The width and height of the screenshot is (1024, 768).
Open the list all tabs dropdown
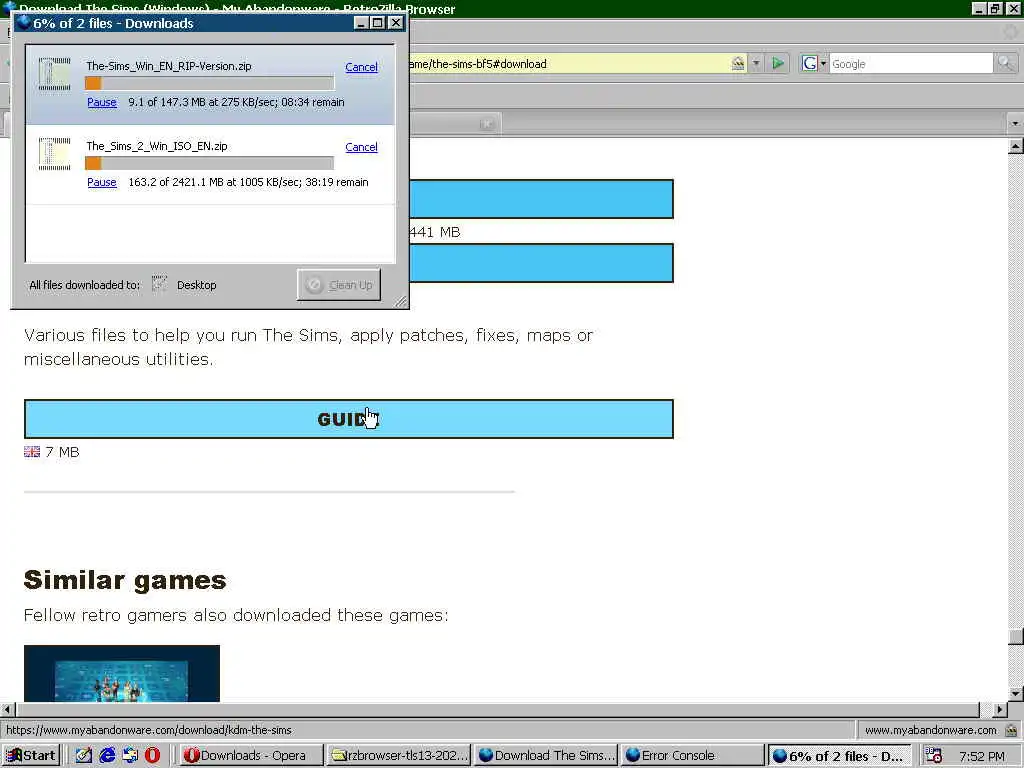pyautogui.click(x=1015, y=123)
